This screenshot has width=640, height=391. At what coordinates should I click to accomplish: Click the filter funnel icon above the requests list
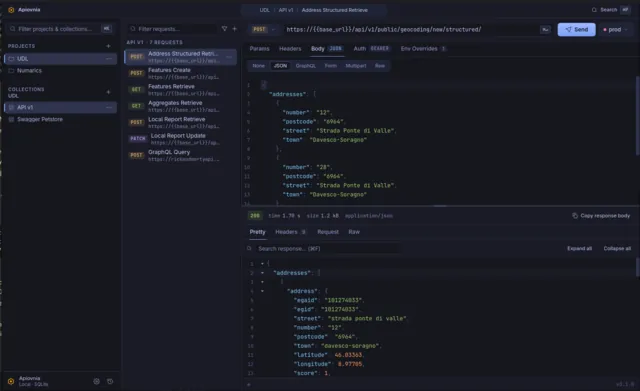click(224, 29)
